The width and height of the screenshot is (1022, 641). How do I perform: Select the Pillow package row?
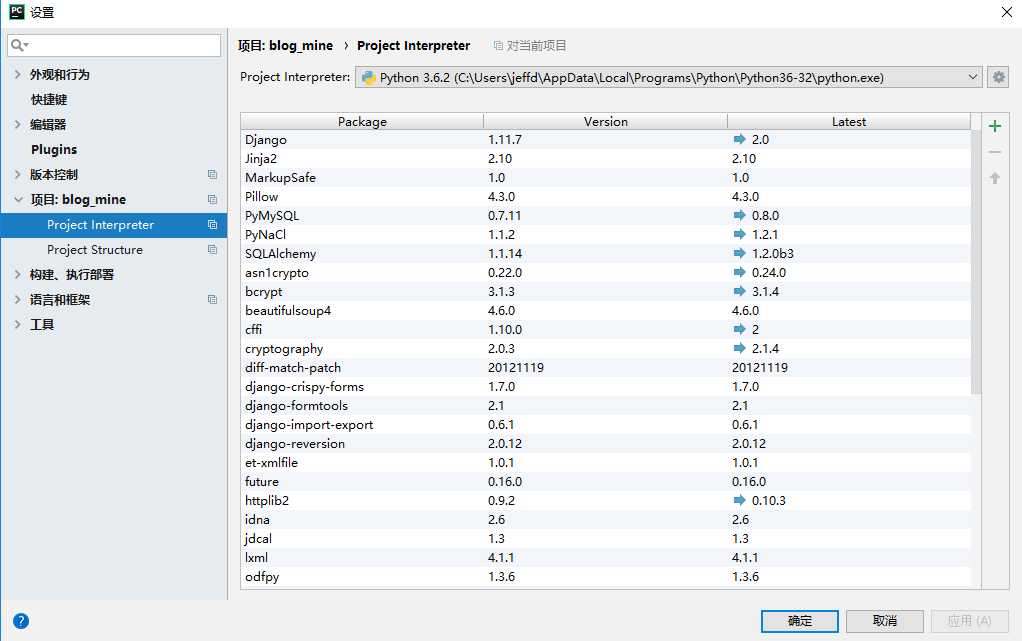[x=606, y=196]
